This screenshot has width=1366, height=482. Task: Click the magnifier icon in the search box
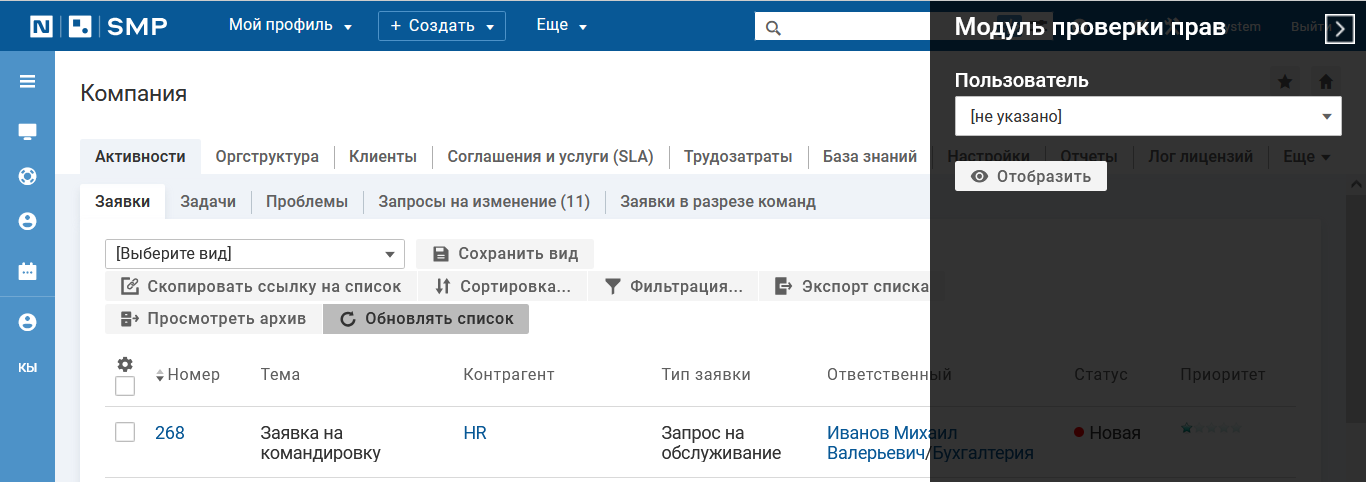coord(772,27)
